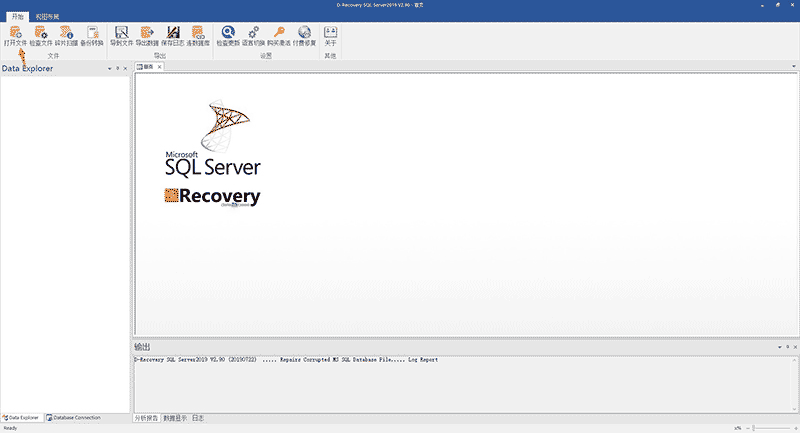Image resolution: width=800 pixels, height=433 pixels.
Task: Open the 备份转换 backup convert tool
Action: coord(92,36)
